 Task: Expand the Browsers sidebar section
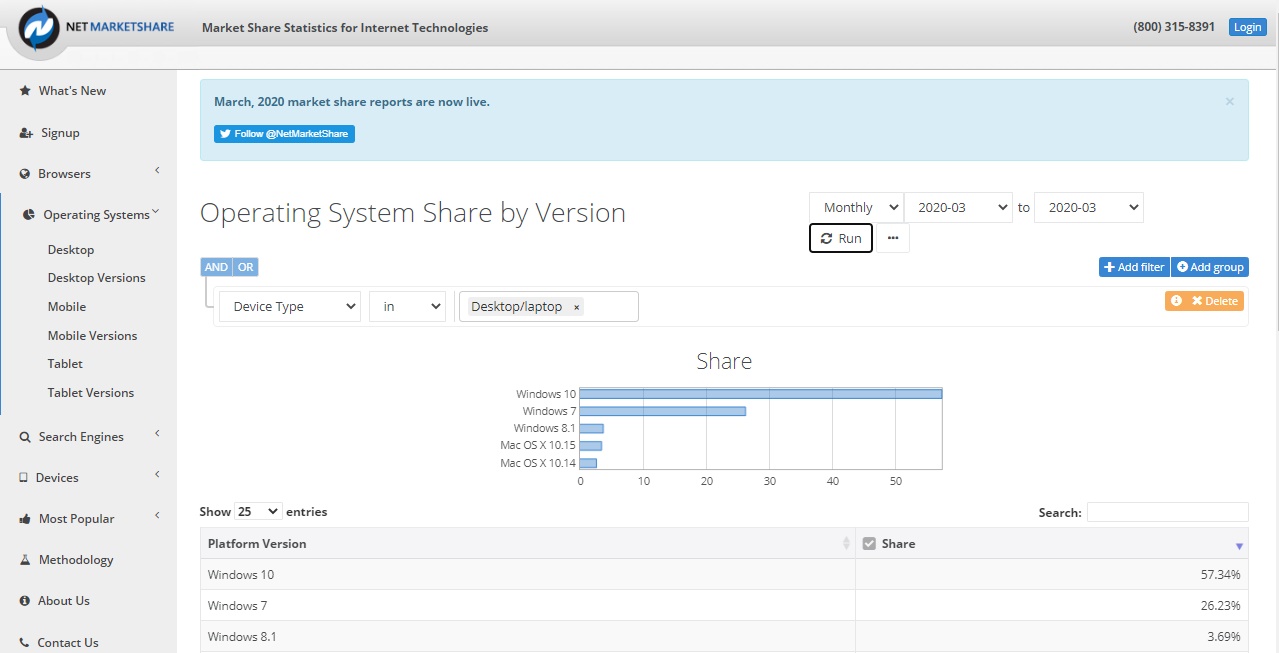(157, 172)
